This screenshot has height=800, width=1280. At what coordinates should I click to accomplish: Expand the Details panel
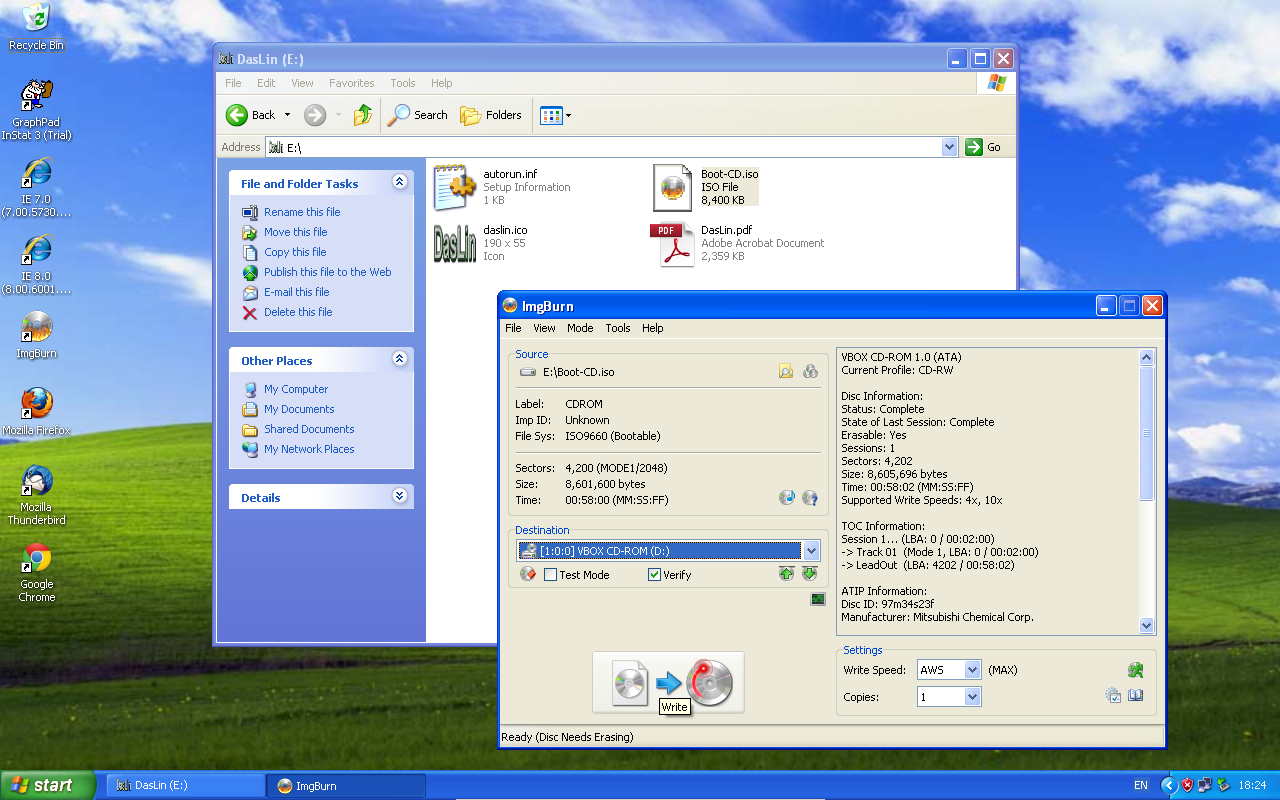coord(400,496)
